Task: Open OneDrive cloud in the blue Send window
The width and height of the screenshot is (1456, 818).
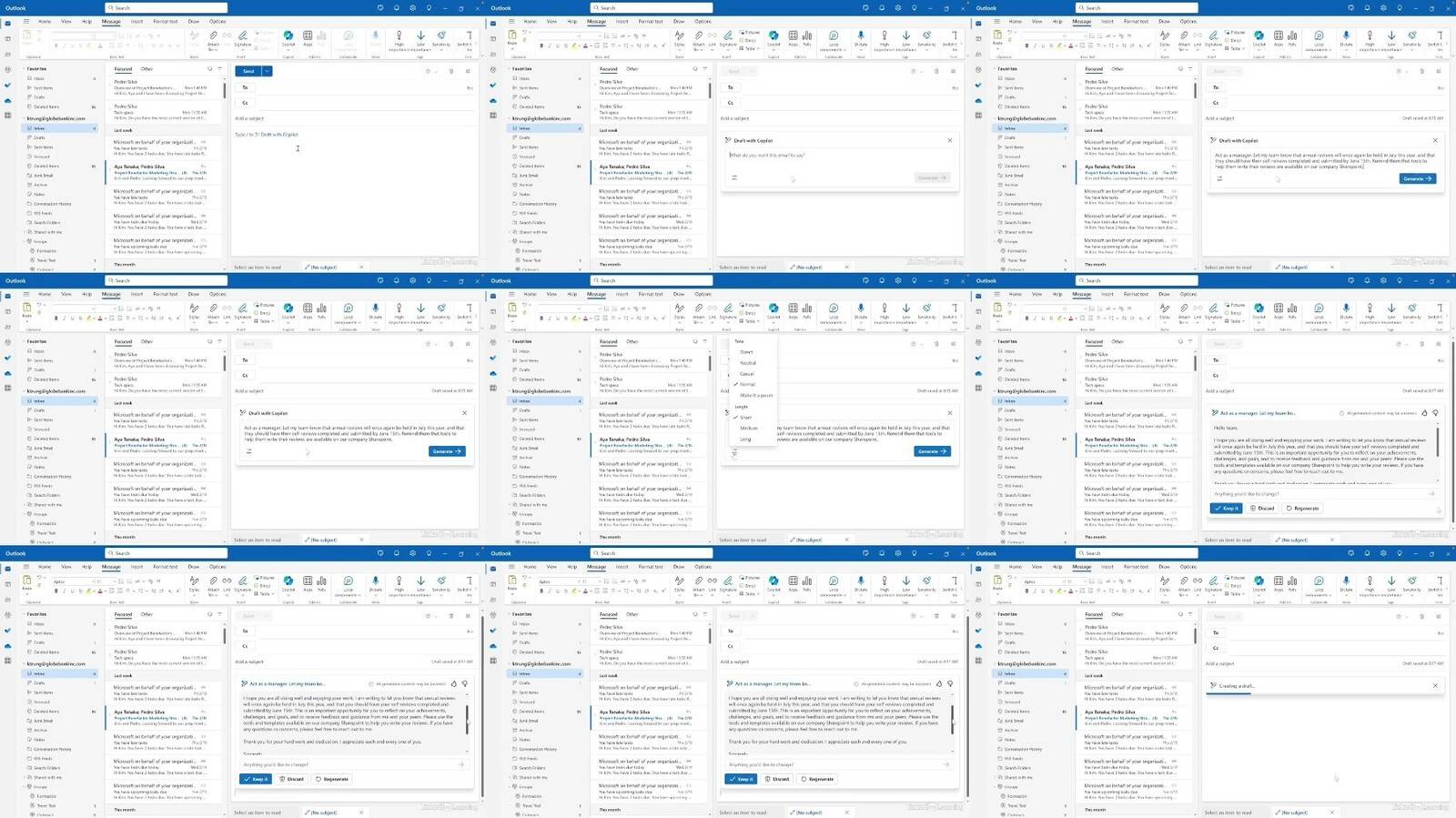Action: pos(8,100)
